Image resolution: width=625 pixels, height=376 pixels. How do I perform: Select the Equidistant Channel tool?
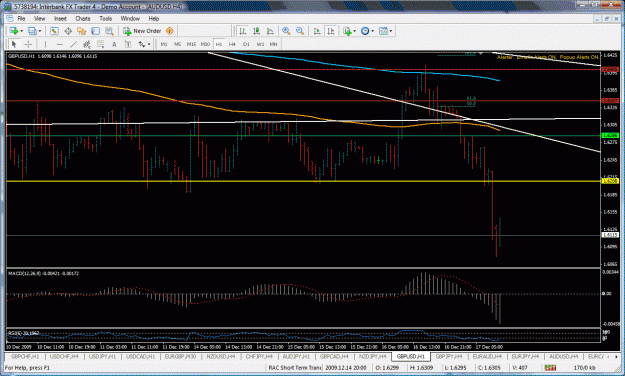point(86,44)
